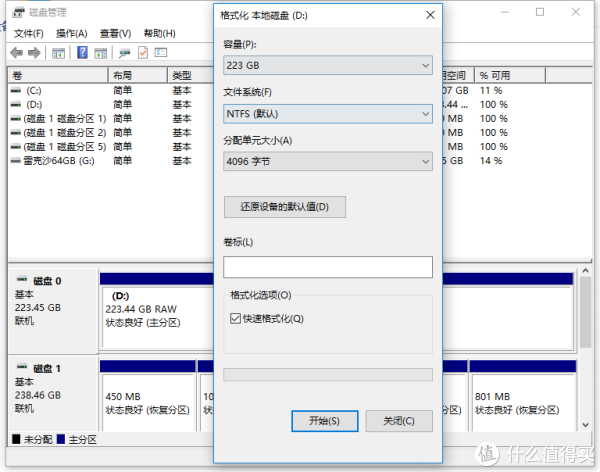Open the 容量 223 GB dropdown

point(328,65)
